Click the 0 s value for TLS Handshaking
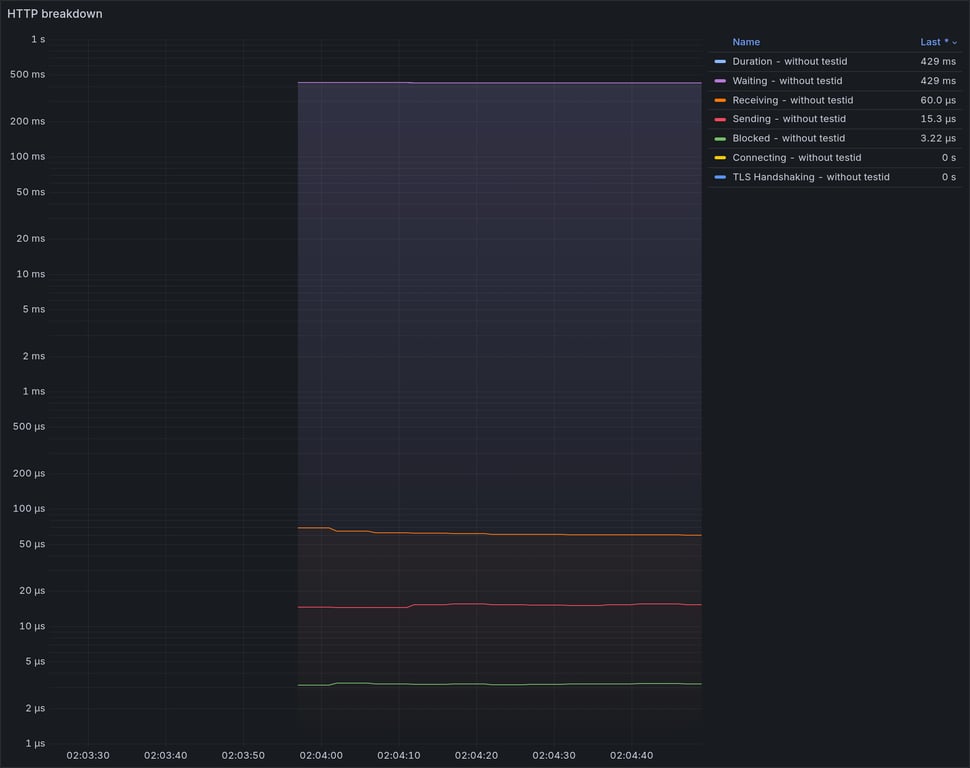The image size is (970, 768). [949, 177]
